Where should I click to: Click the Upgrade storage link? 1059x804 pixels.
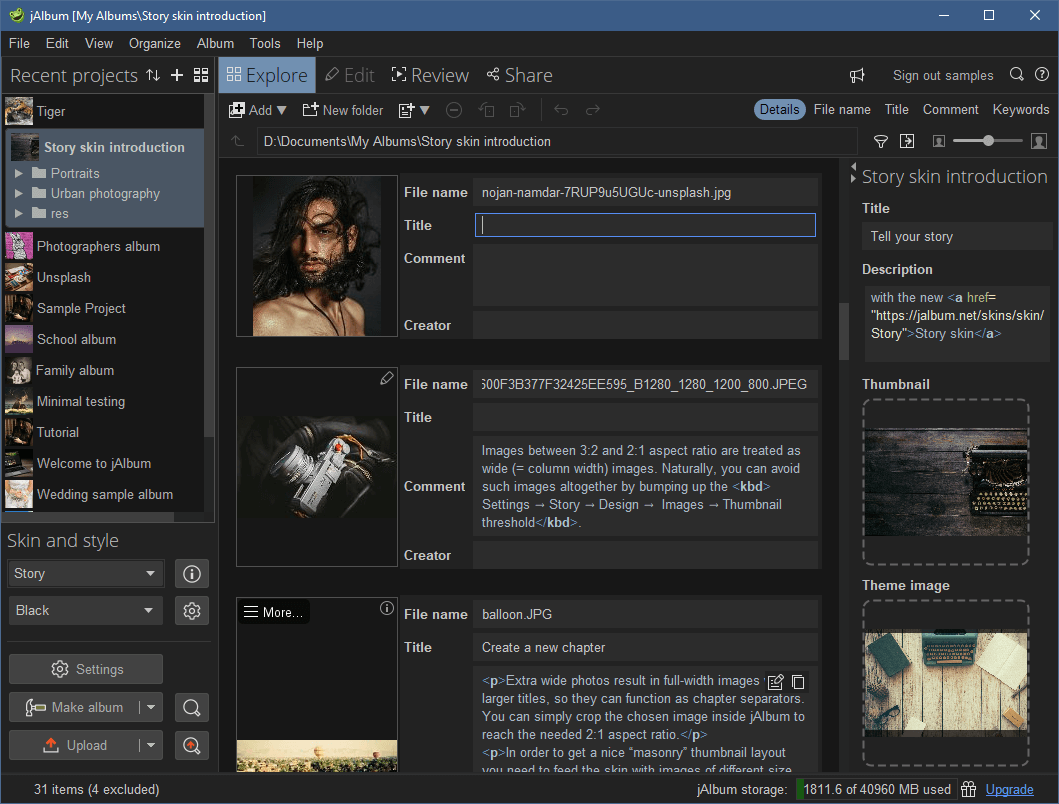click(1009, 789)
